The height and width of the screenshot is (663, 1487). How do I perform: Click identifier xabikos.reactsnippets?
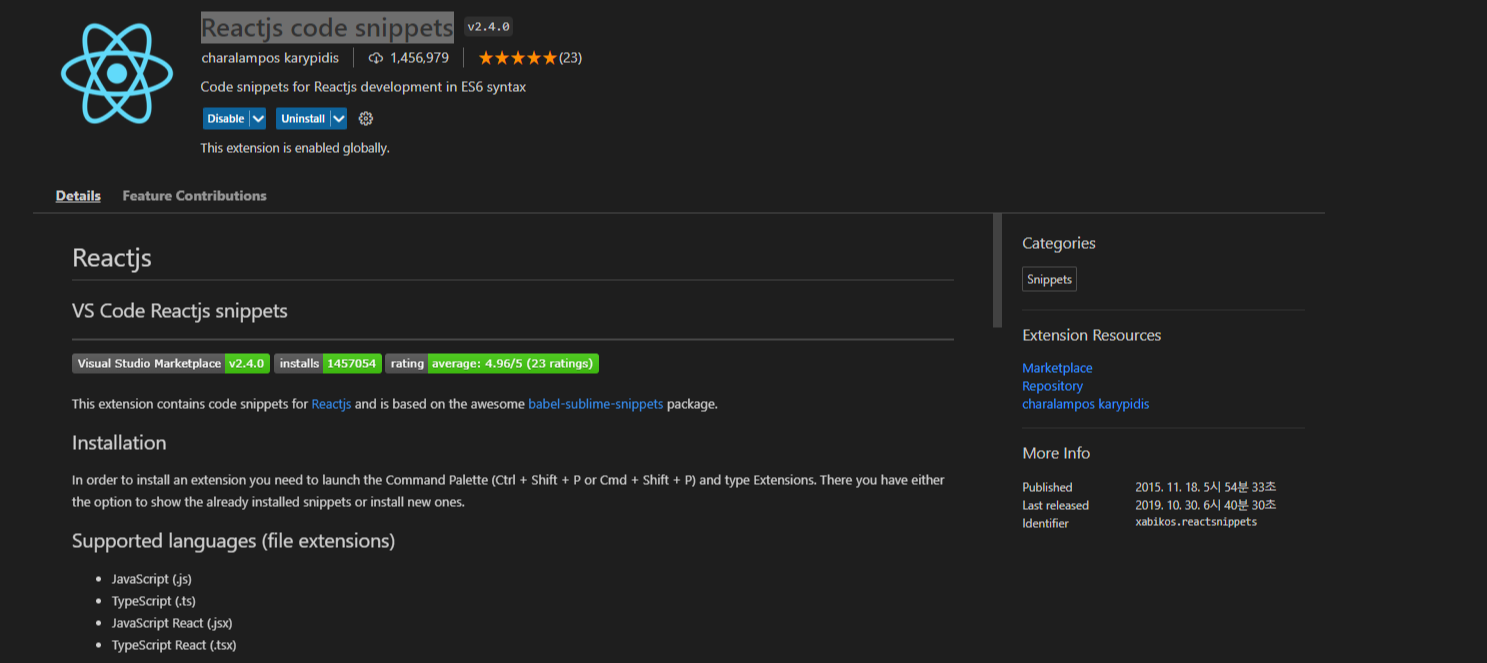tap(1196, 523)
